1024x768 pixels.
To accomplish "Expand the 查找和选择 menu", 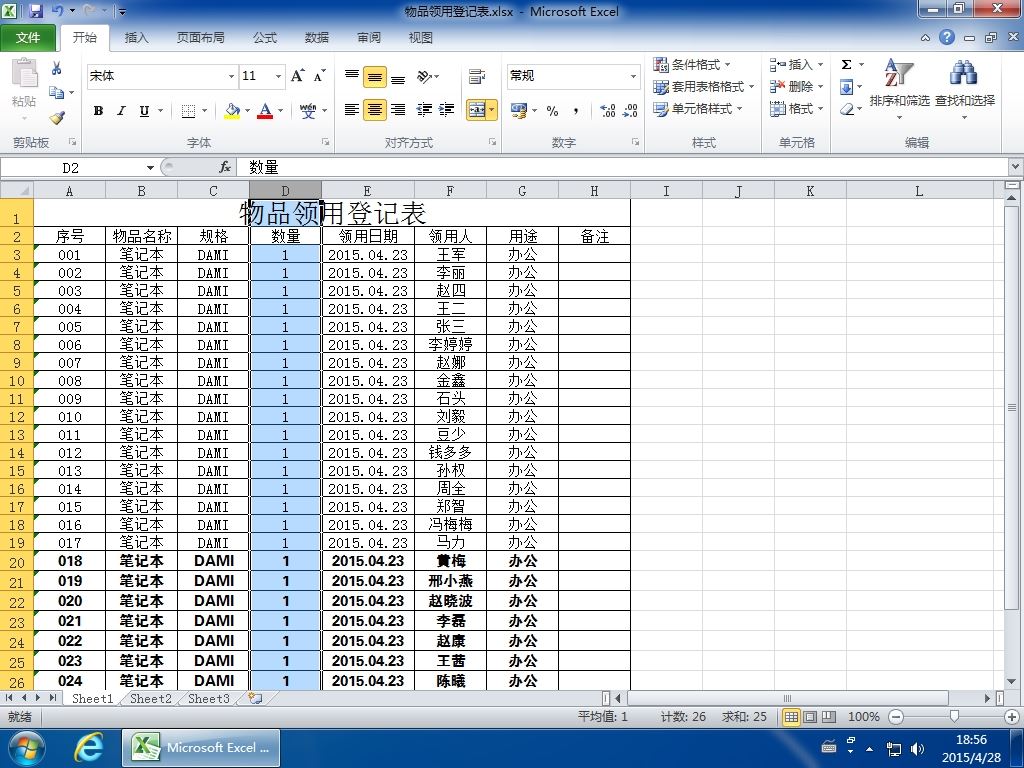I will 965,90.
